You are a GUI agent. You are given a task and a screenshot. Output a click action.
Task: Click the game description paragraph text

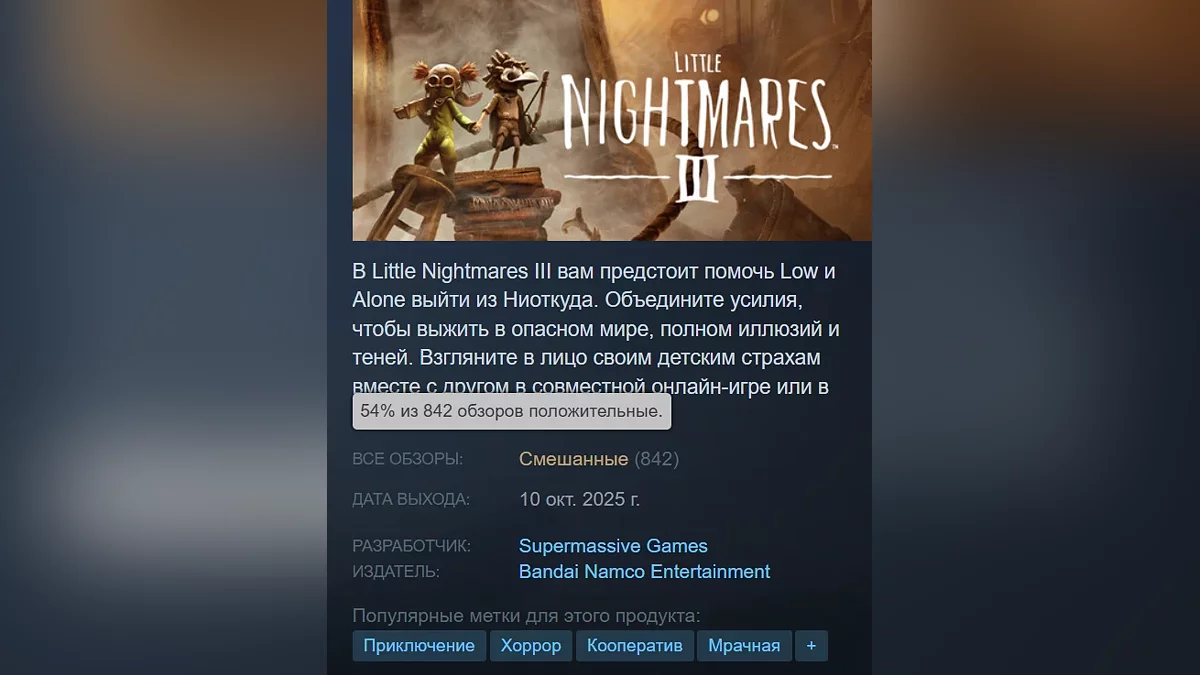pyautogui.click(x=596, y=328)
